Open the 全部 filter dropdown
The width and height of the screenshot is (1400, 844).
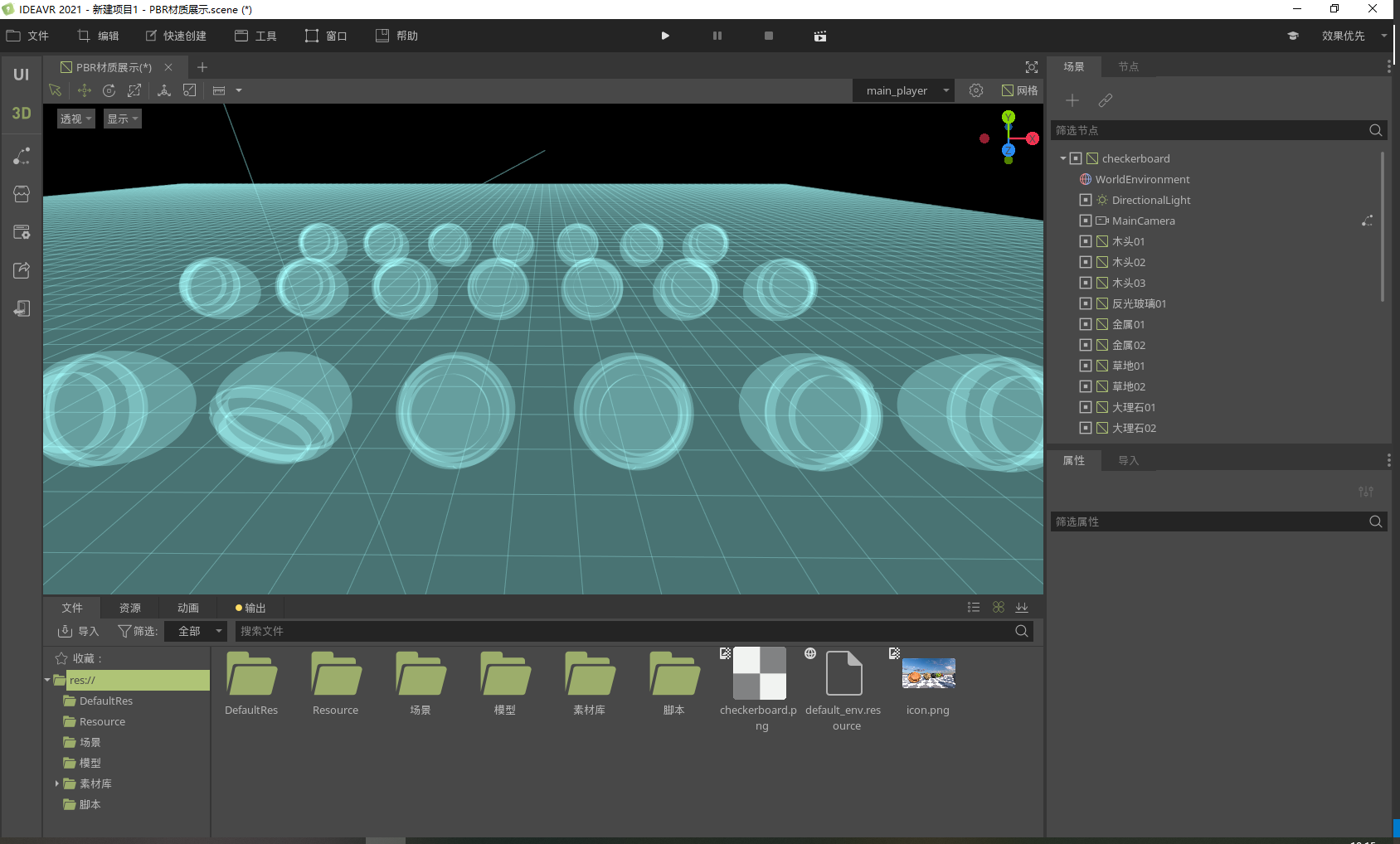pyautogui.click(x=196, y=631)
